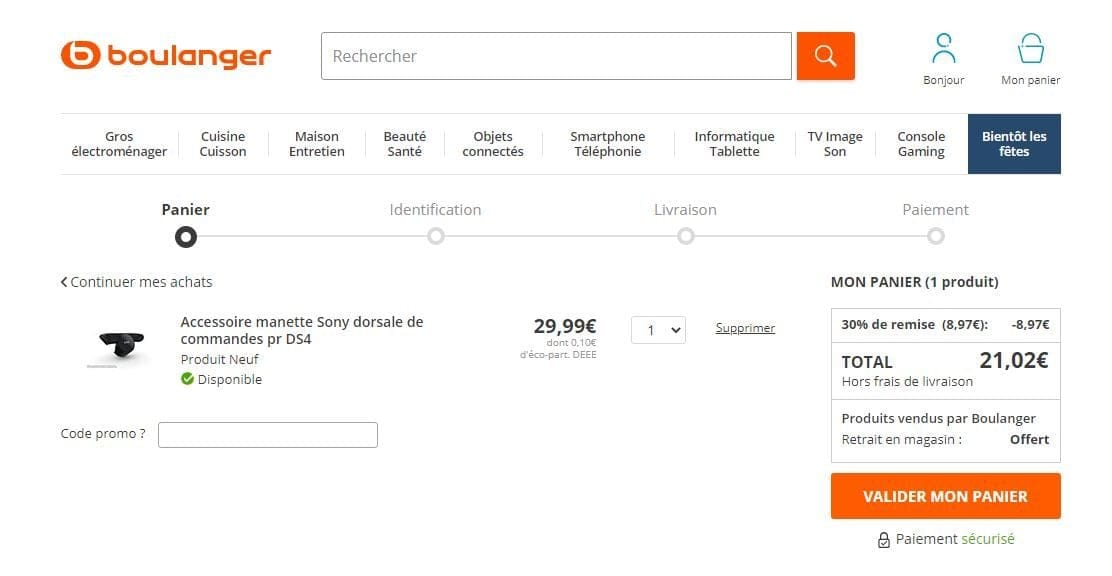Open Cuisine Cuisson menu
Screen dimensions: 1112x576
[x=223, y=144]
